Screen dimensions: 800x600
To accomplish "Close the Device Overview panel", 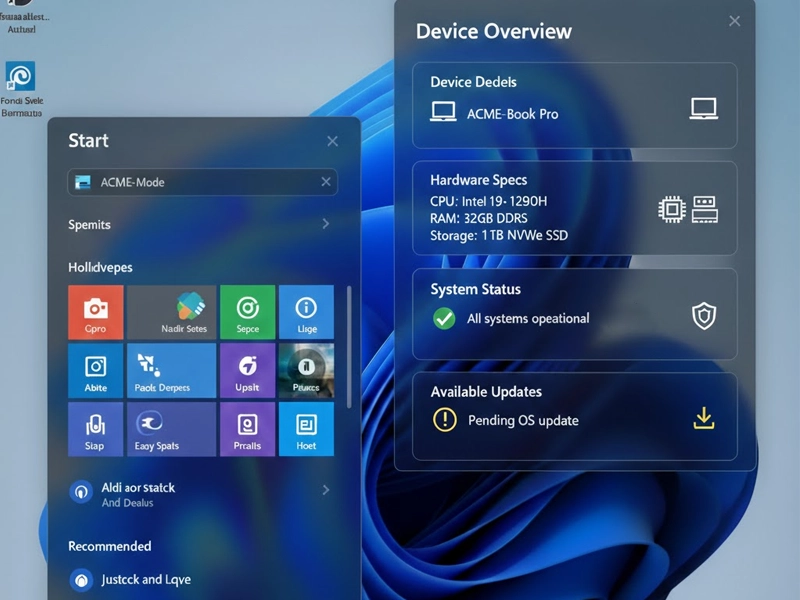I will coord(735,21).
